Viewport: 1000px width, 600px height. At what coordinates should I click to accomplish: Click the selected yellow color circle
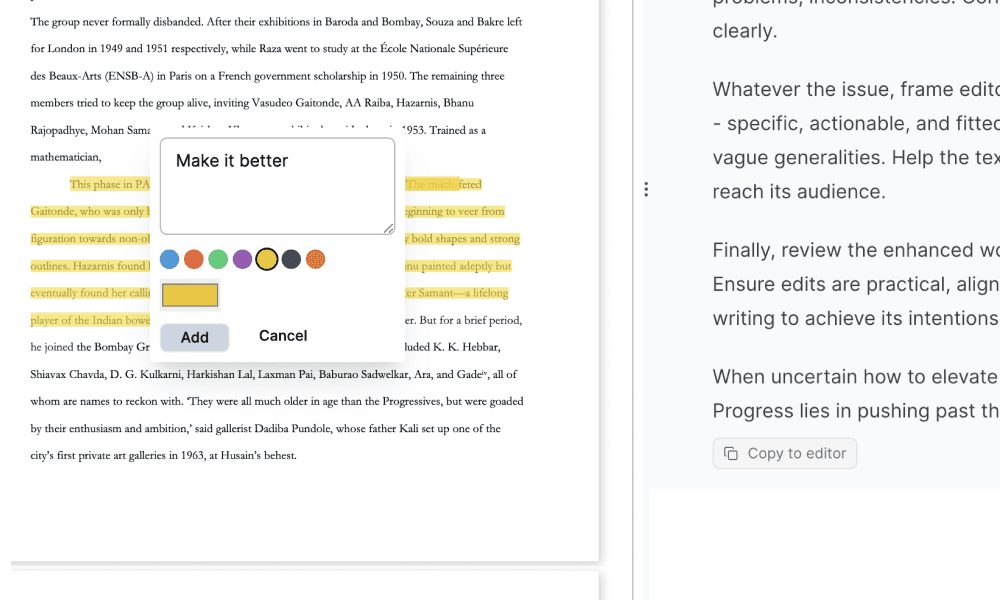pos(267,260)
